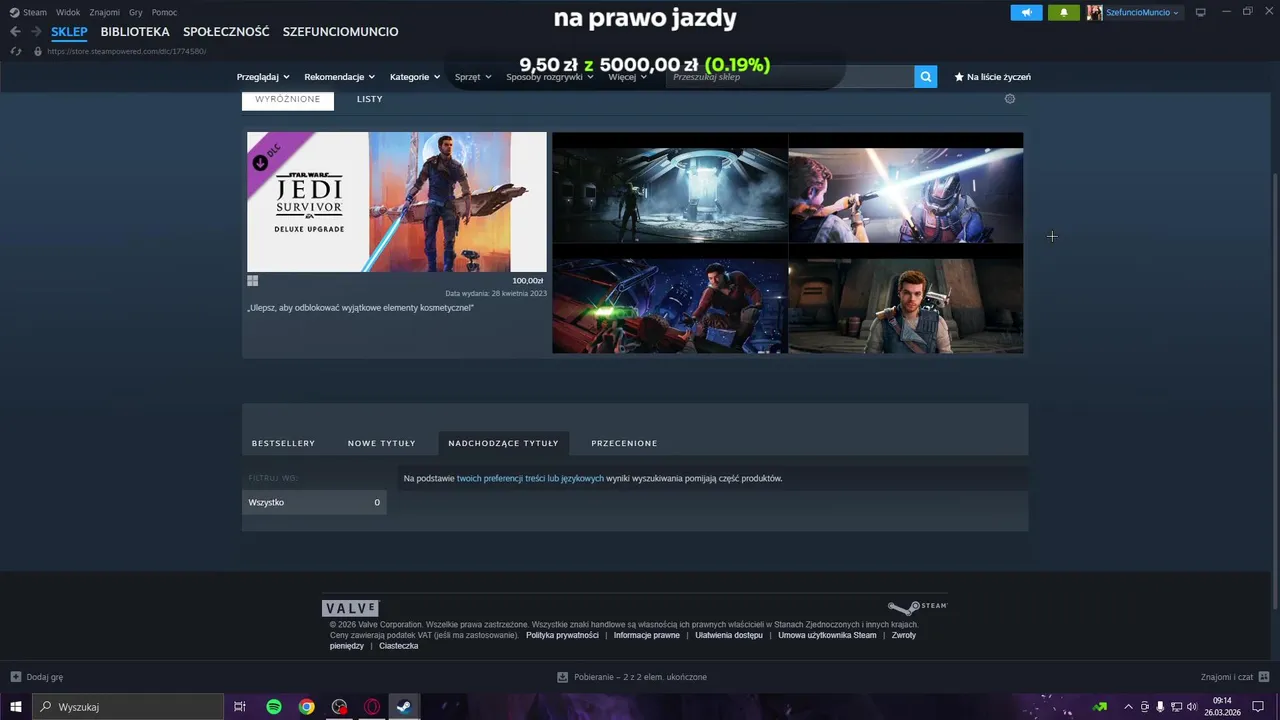The image size is (1280, 720).
Task: Expand the Sprzęt dropdown
Action: [x=473, y=77]
